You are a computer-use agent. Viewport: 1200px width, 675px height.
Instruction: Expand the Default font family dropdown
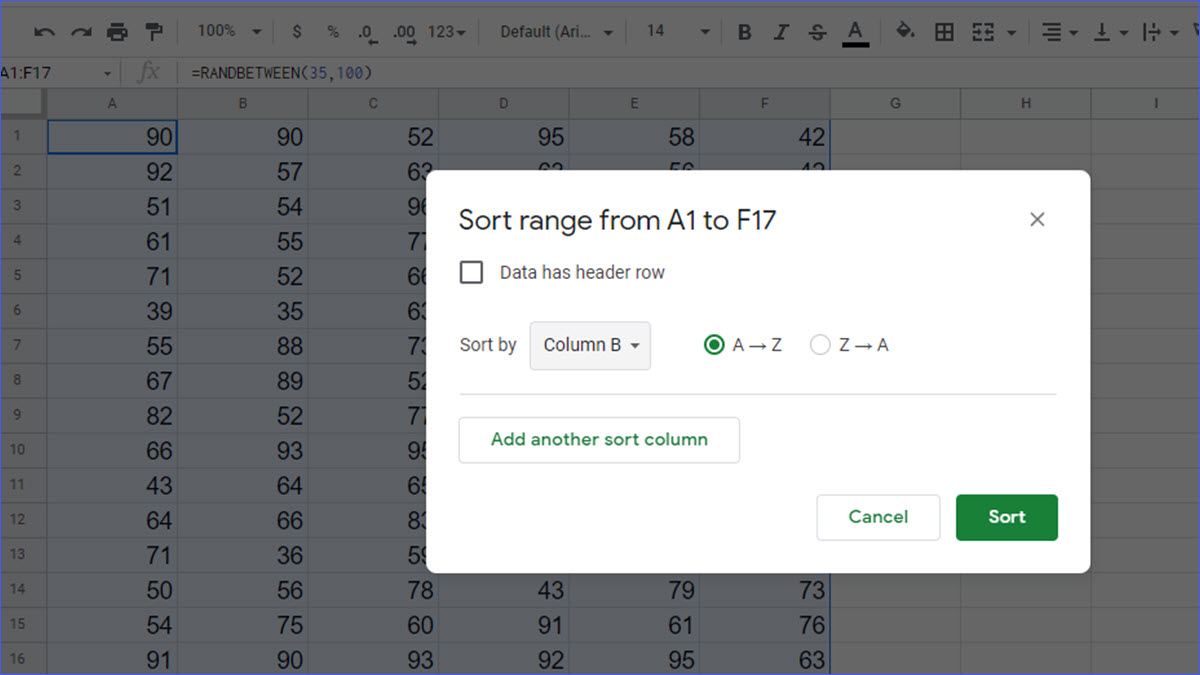click(x=557, y=32)
